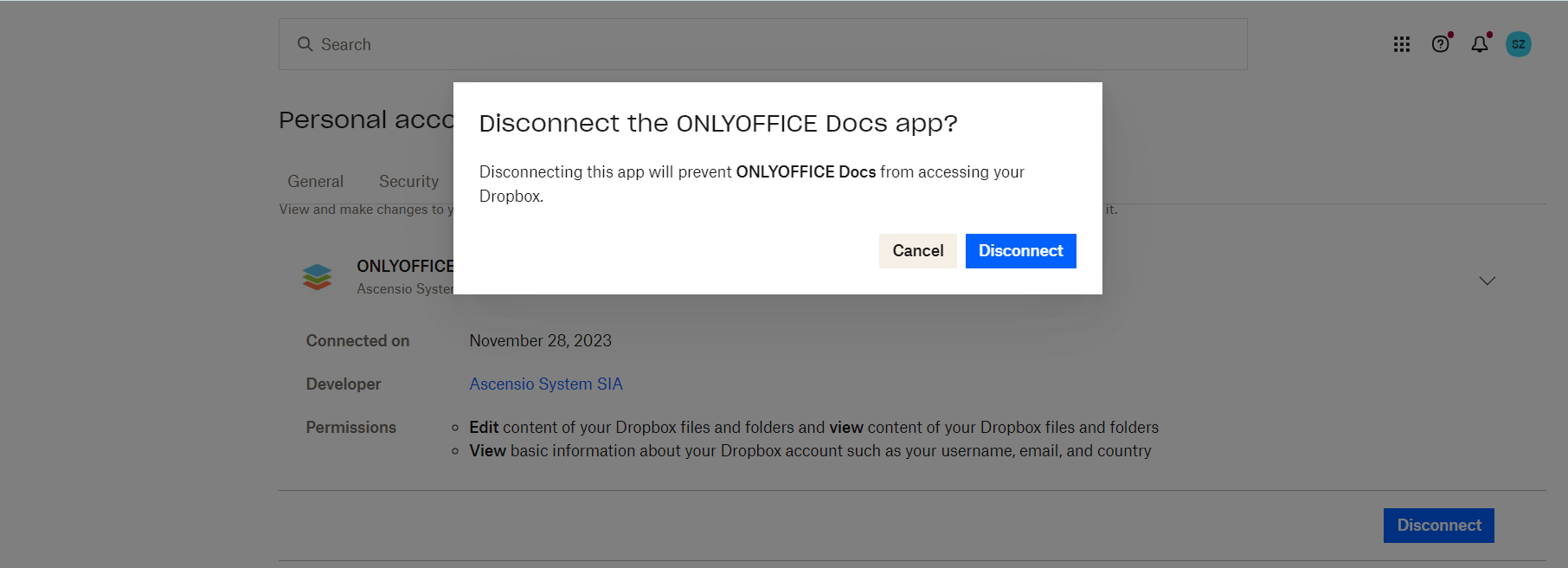This screenshot has width=1568, height=568.
Task: Click the ONLYOFFICE app logo icon
Action: pos(317,277)
